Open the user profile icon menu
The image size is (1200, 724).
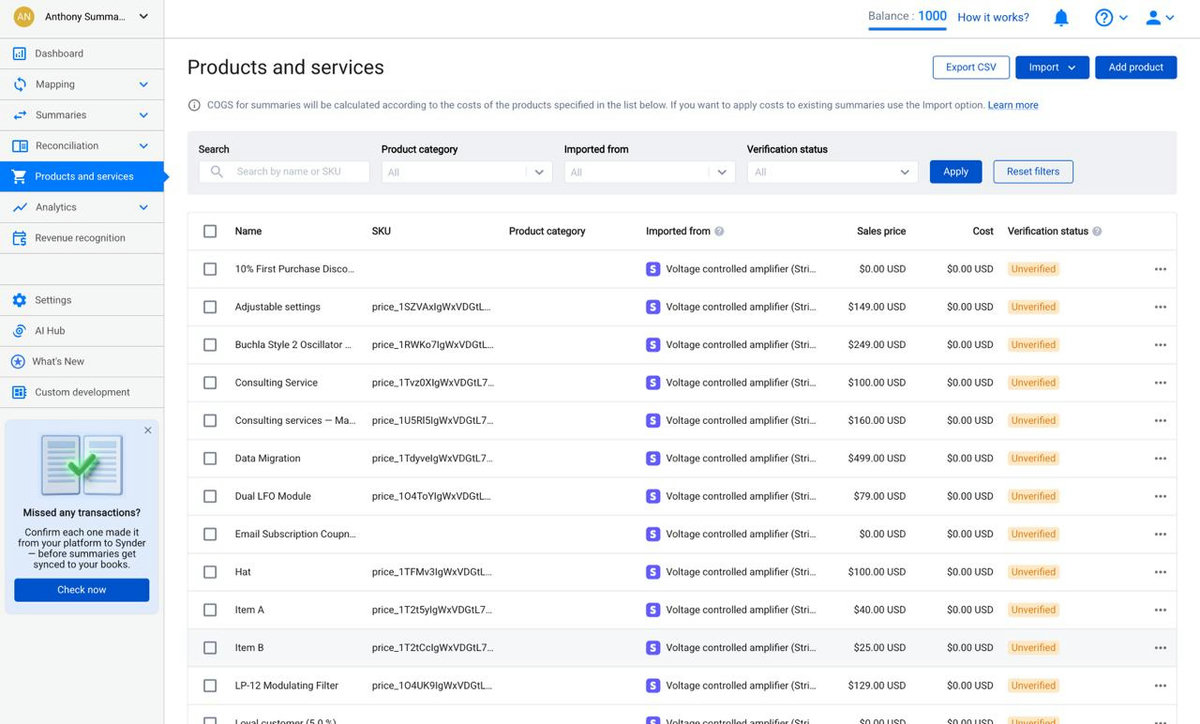(1160, 17)
